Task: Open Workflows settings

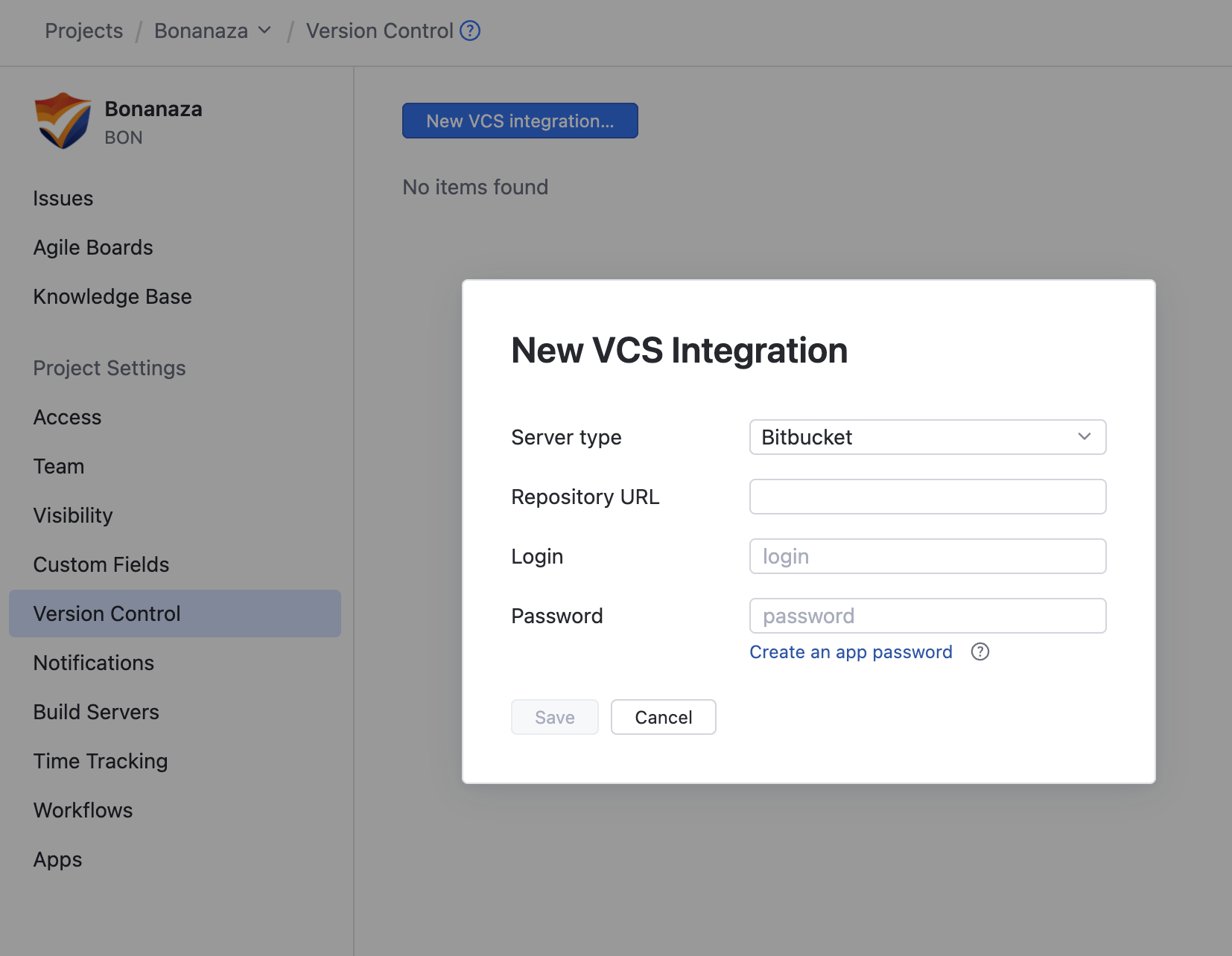Action: (x=83, y=811)
